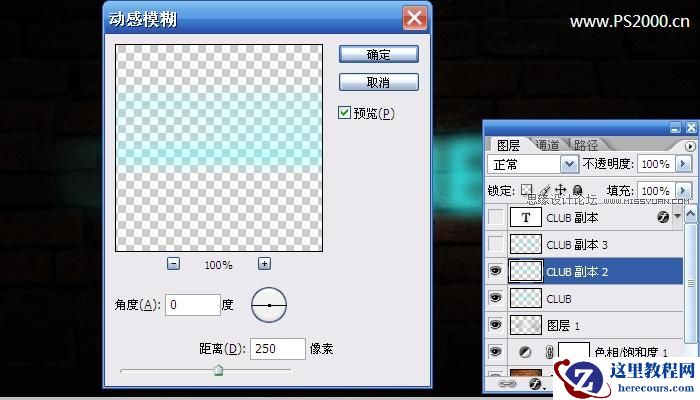
Task: Open the 正常 blend mode dropdown
Action: tap(569, 164)
